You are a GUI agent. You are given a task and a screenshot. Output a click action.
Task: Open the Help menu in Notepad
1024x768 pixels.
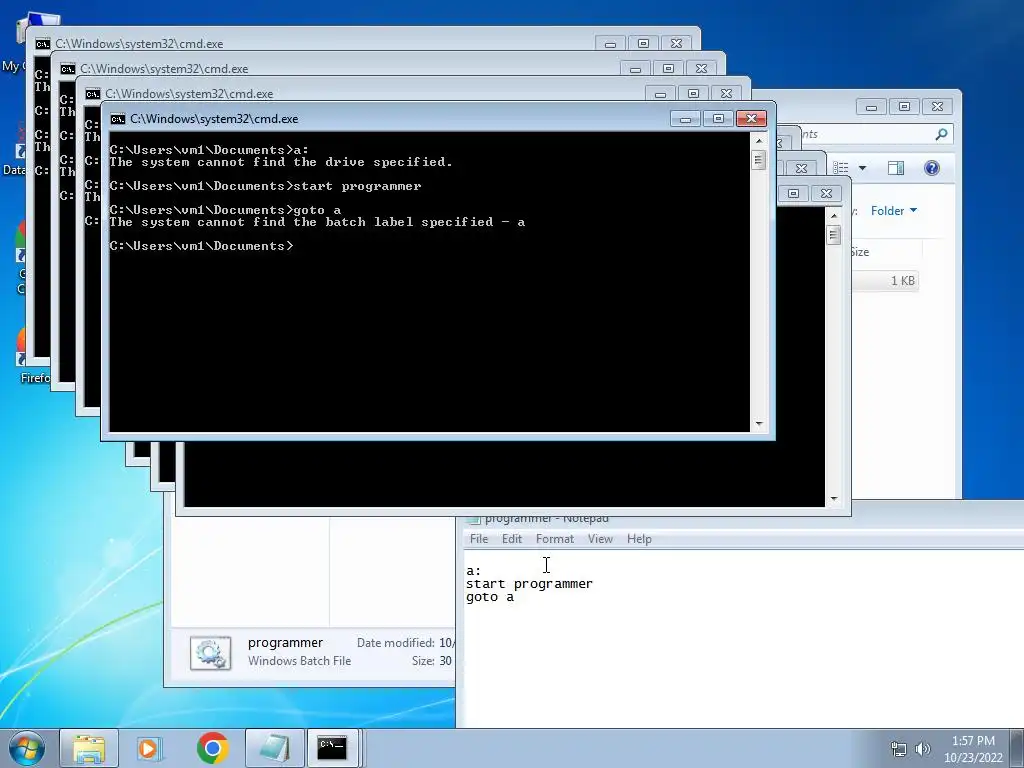coord(639,539)
